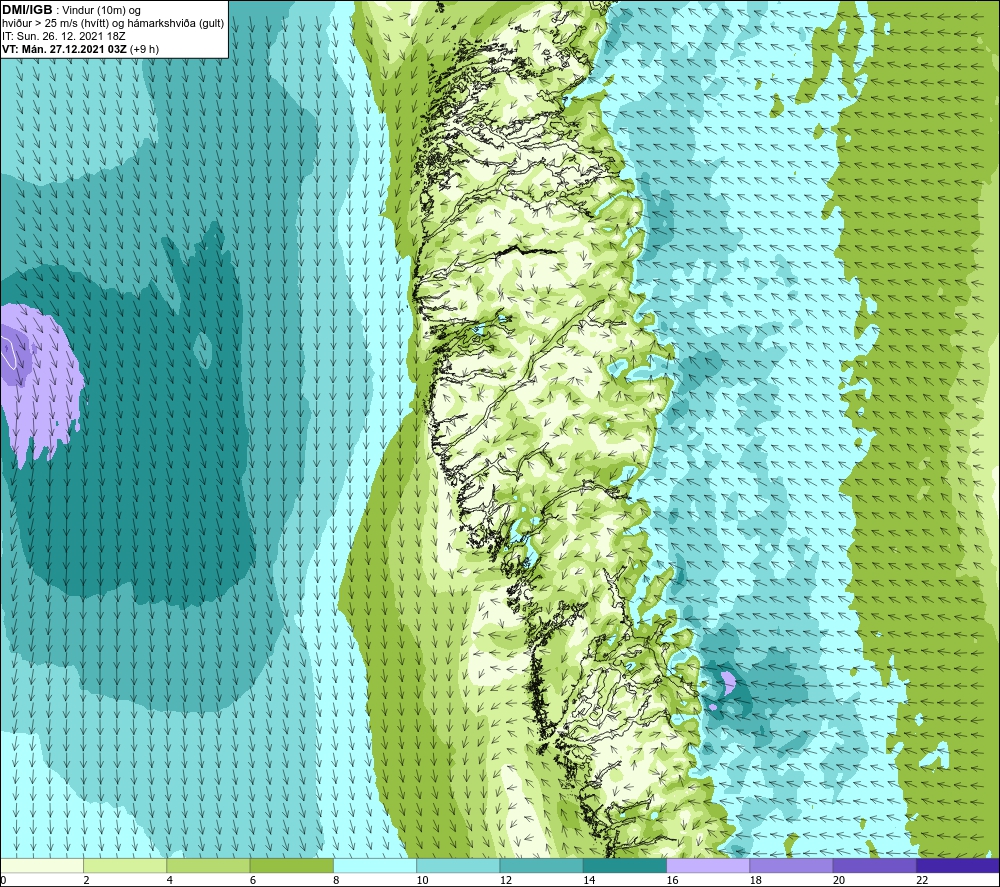
Task: Click the pale cream 0–2 m/s color swatch
Action: coord(42,865)
